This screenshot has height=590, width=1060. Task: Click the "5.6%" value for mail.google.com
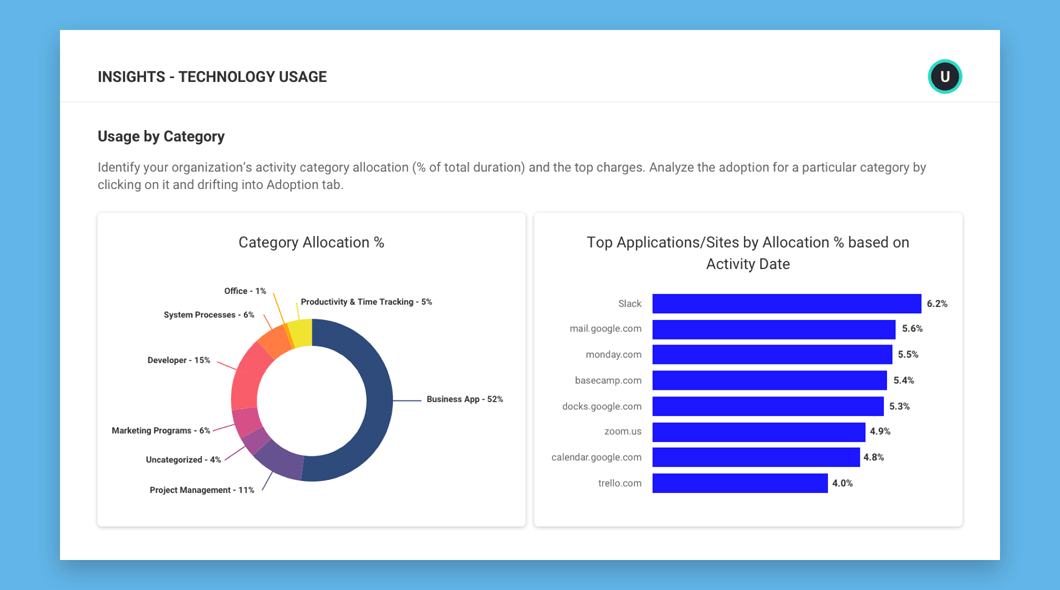(912, 328)
